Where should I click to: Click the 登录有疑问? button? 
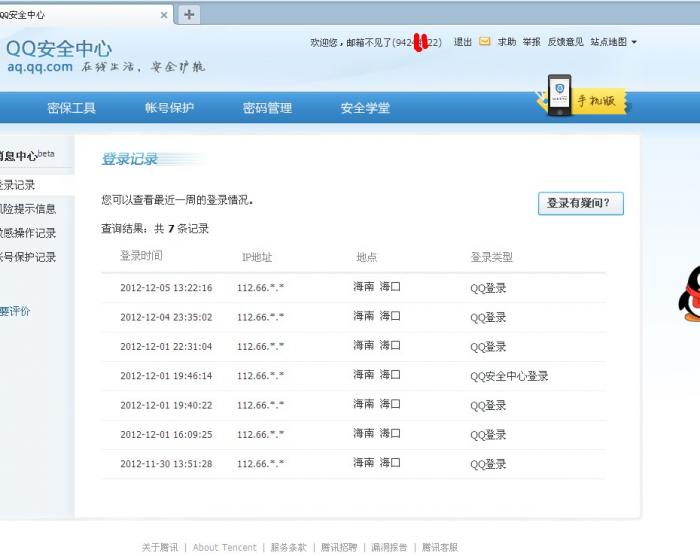(581, 203)
